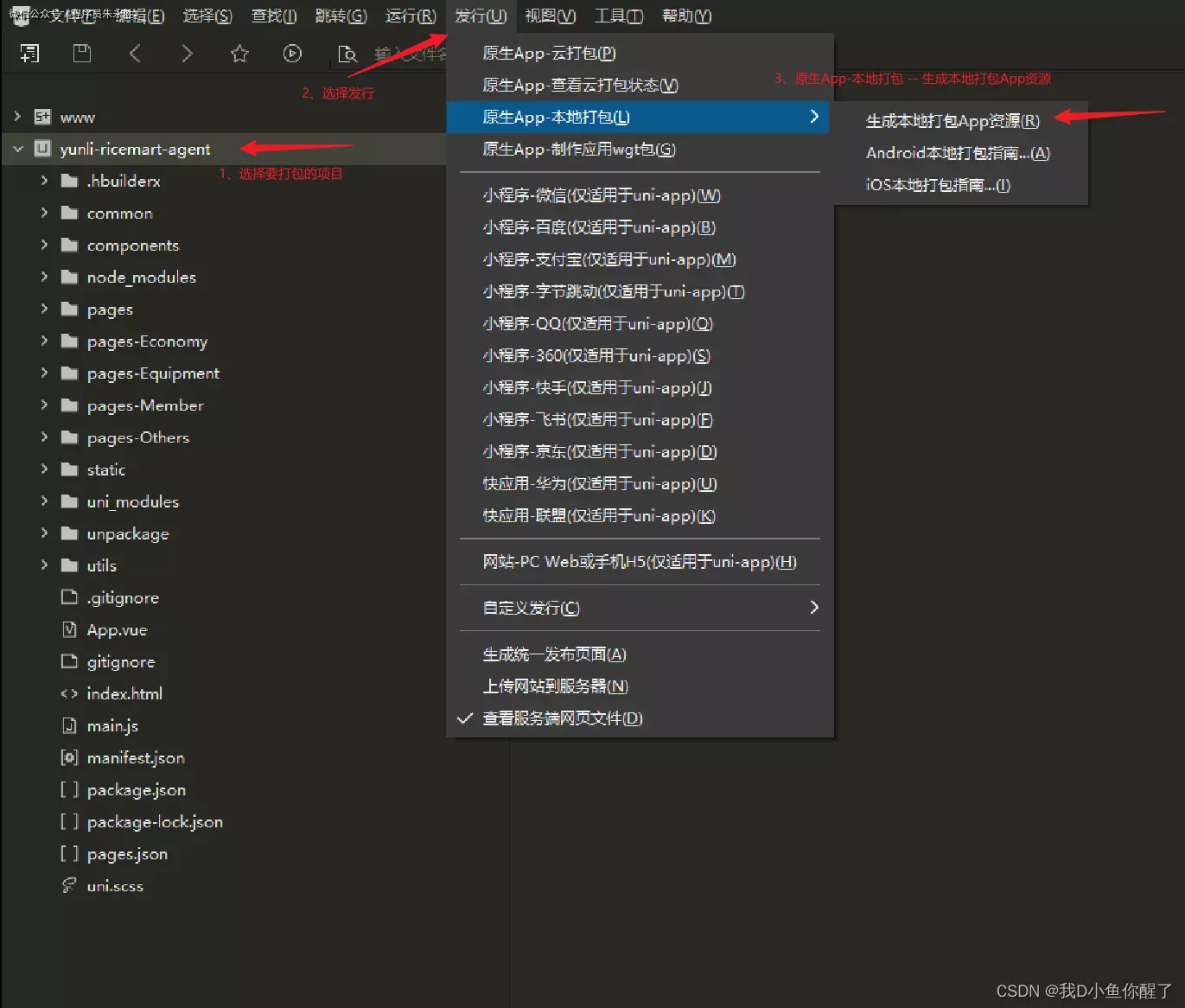Click 小程序-微信 publish option
The width and height of the screenshot is (1185, 1008).
(602, 195)
